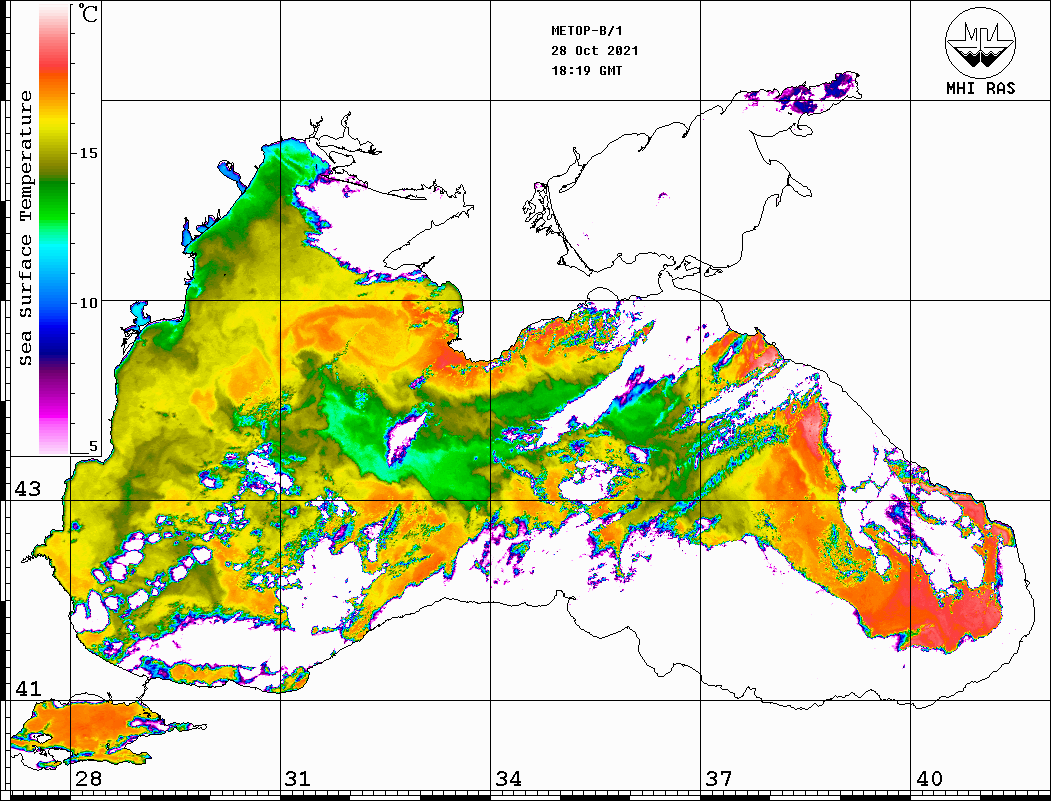
Task: Click the temperature color bar gradient
Action: 54,229
